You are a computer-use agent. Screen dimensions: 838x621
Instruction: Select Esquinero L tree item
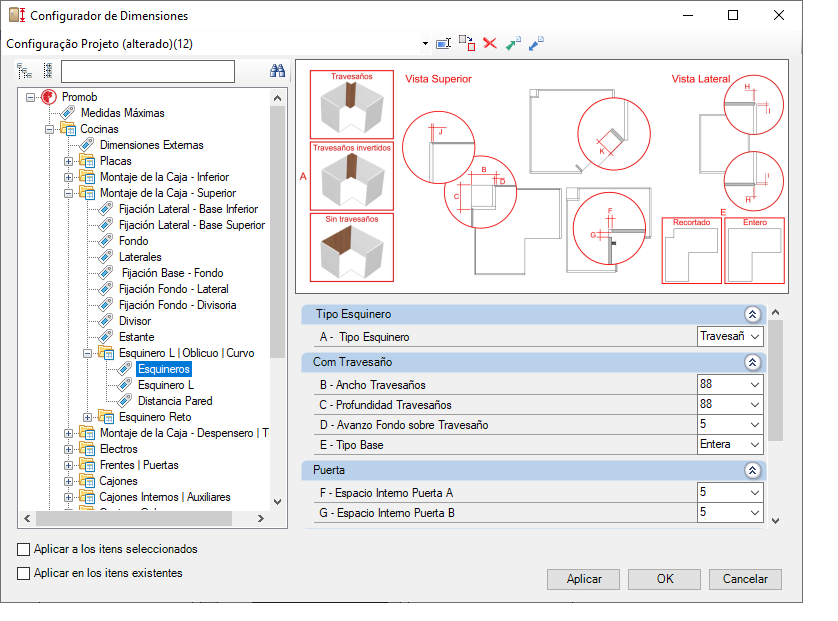[x=166, y=385]
